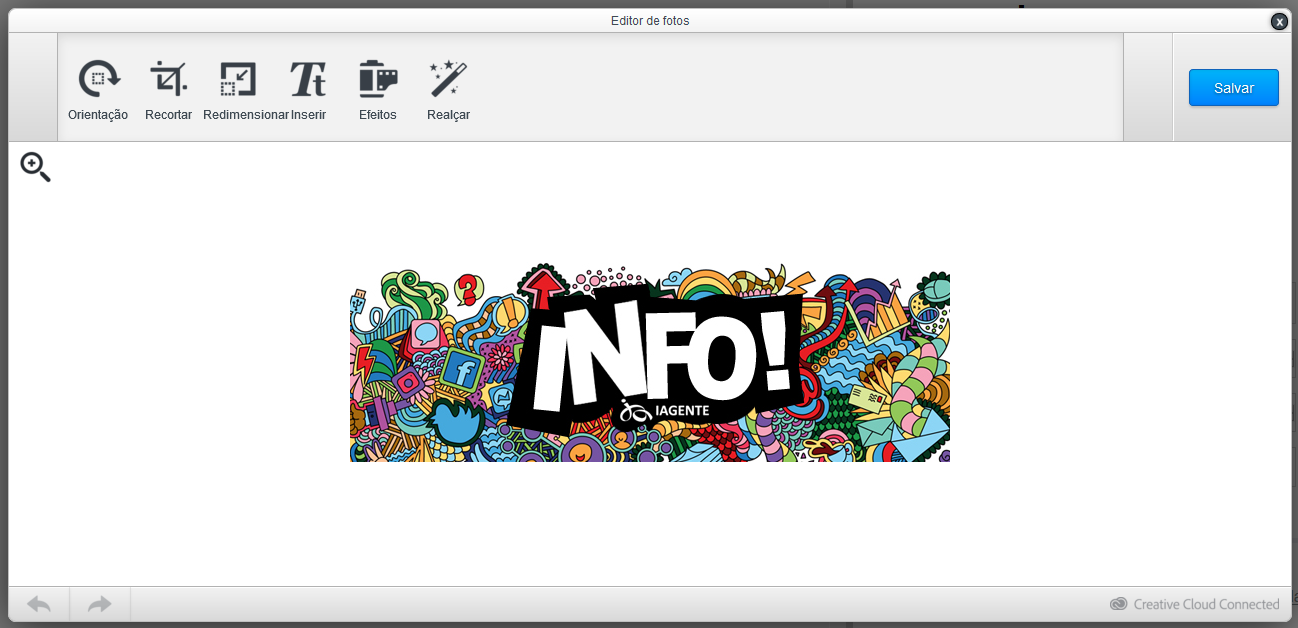Click the Creative Cloud Connected text
The image size is (1298, 628).
point(1206,604)
